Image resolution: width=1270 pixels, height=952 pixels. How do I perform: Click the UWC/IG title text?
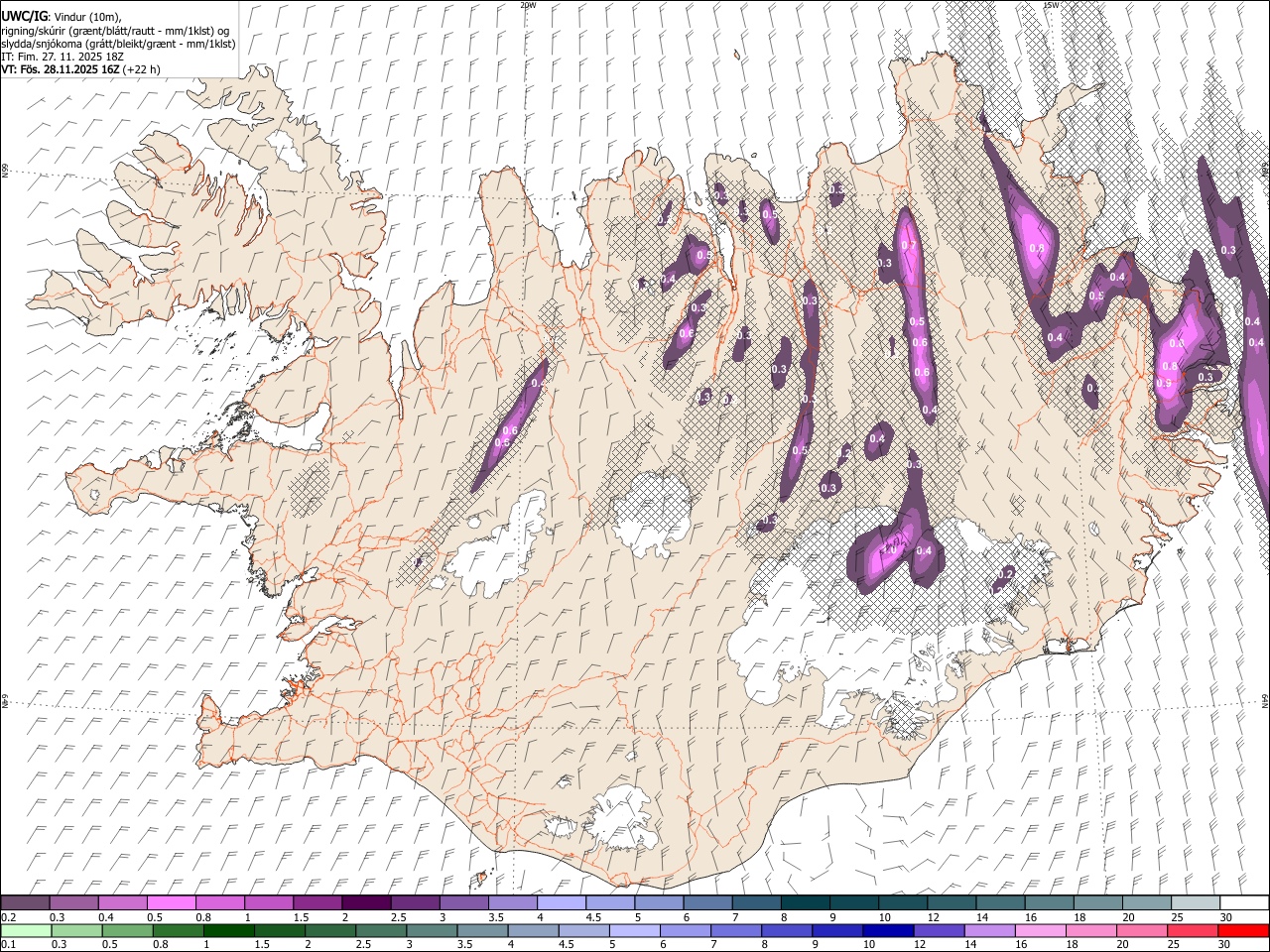pyautogui.click(x=24, y=17)
